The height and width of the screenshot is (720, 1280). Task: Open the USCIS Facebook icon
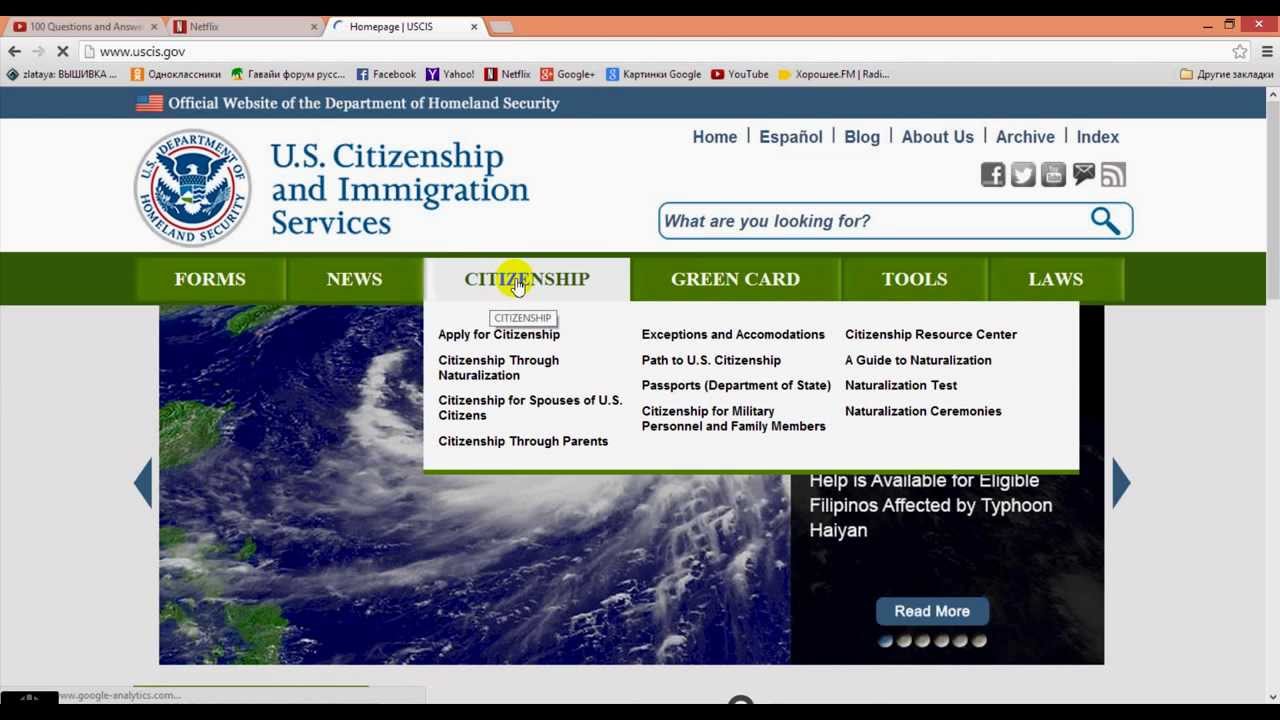[x=992, y=175]
